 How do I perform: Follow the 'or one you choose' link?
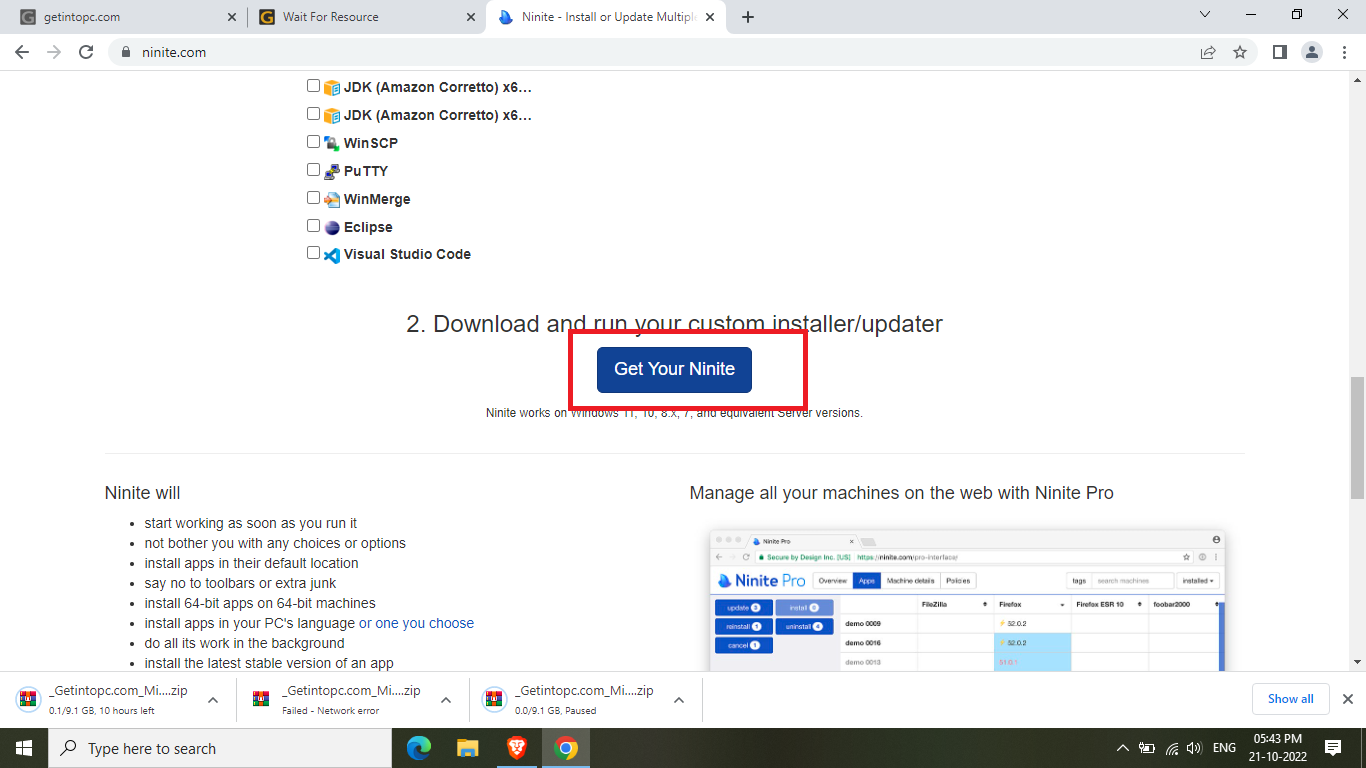416,623
